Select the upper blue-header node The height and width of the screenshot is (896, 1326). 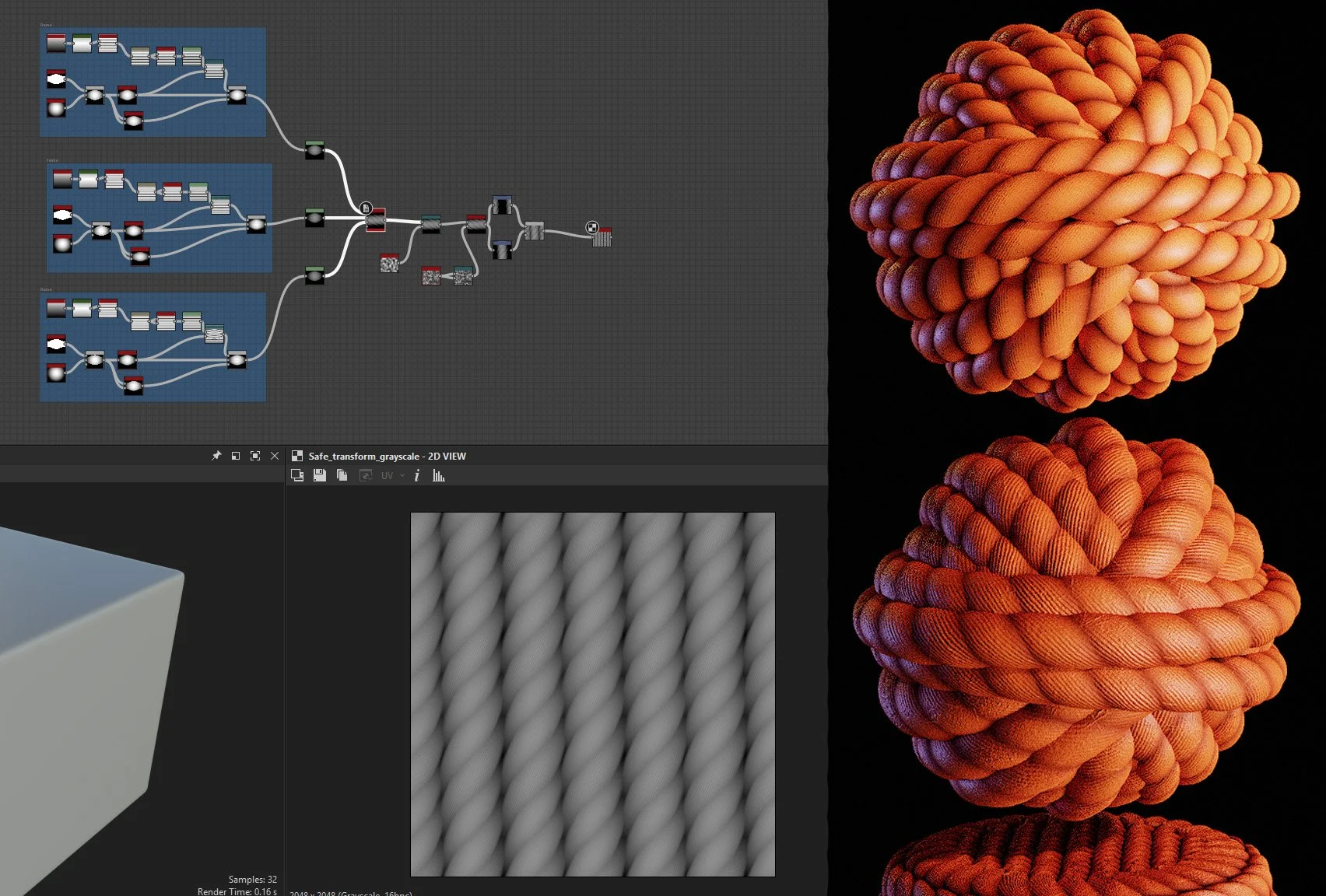click(502, 205)
